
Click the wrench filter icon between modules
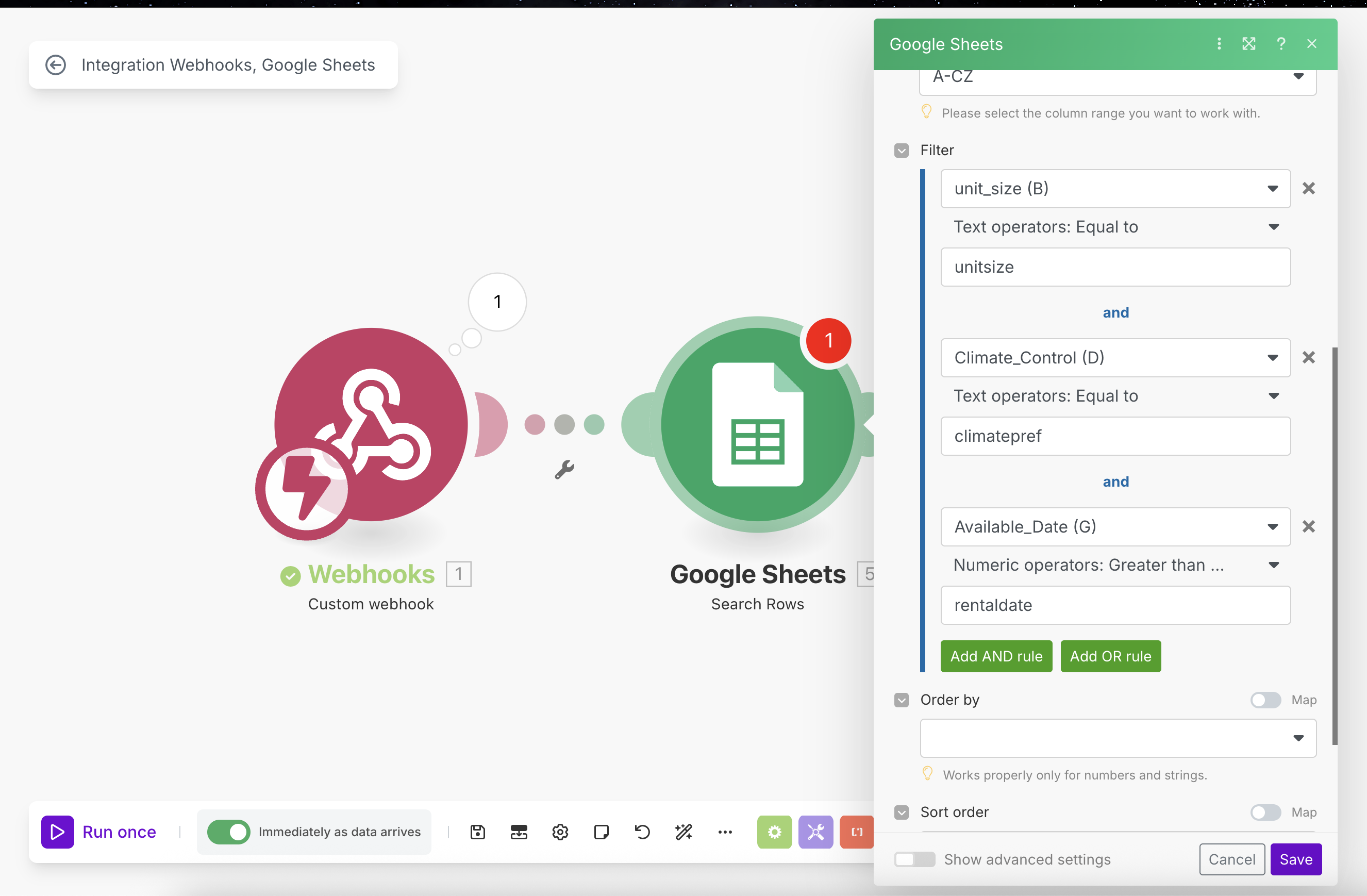pyautogui.click(x=564, y=469)
